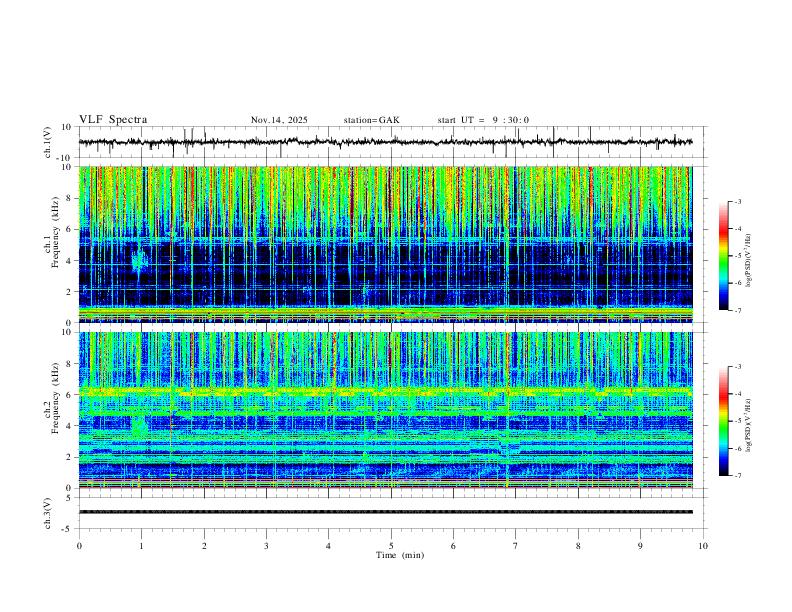This screenshot has height=612, width=792.
Task: Click the ch.2 PSD color bar
Action: click(x=724, y=421)
